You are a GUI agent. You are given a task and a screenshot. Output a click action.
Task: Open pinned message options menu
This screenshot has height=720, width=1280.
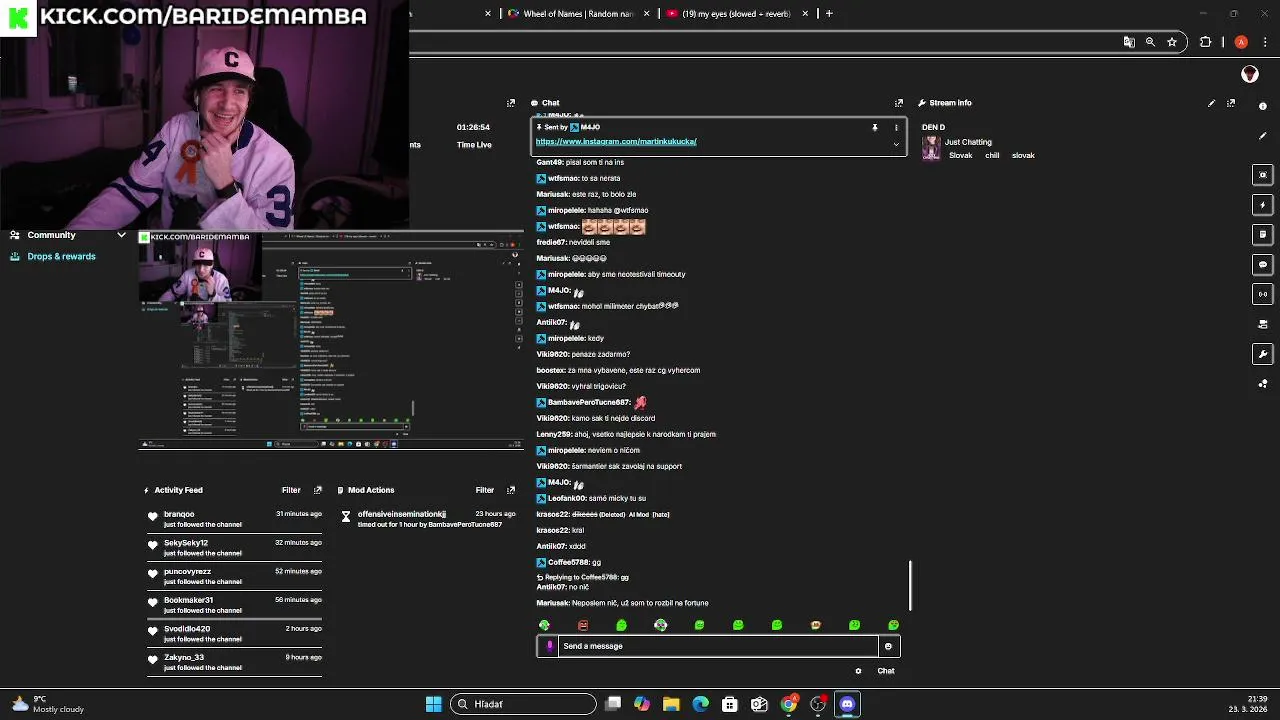896,128
